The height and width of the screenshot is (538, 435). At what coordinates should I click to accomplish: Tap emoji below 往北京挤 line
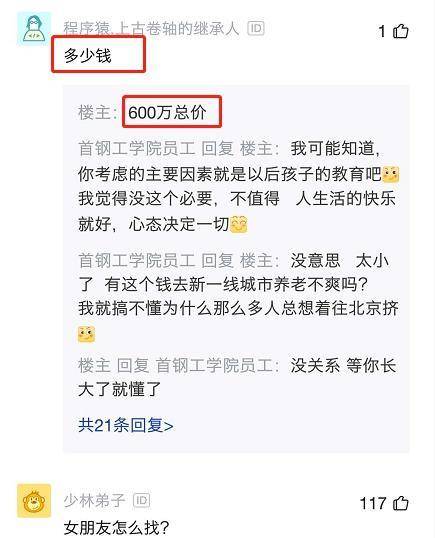(x=86, y=334)
